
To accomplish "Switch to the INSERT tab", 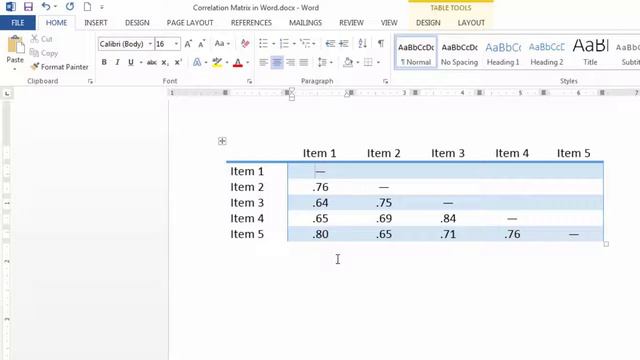I will click(x=96, y=23).
